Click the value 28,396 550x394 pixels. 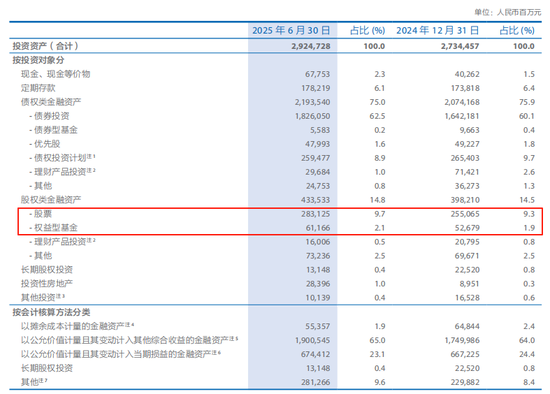point(318,284)
